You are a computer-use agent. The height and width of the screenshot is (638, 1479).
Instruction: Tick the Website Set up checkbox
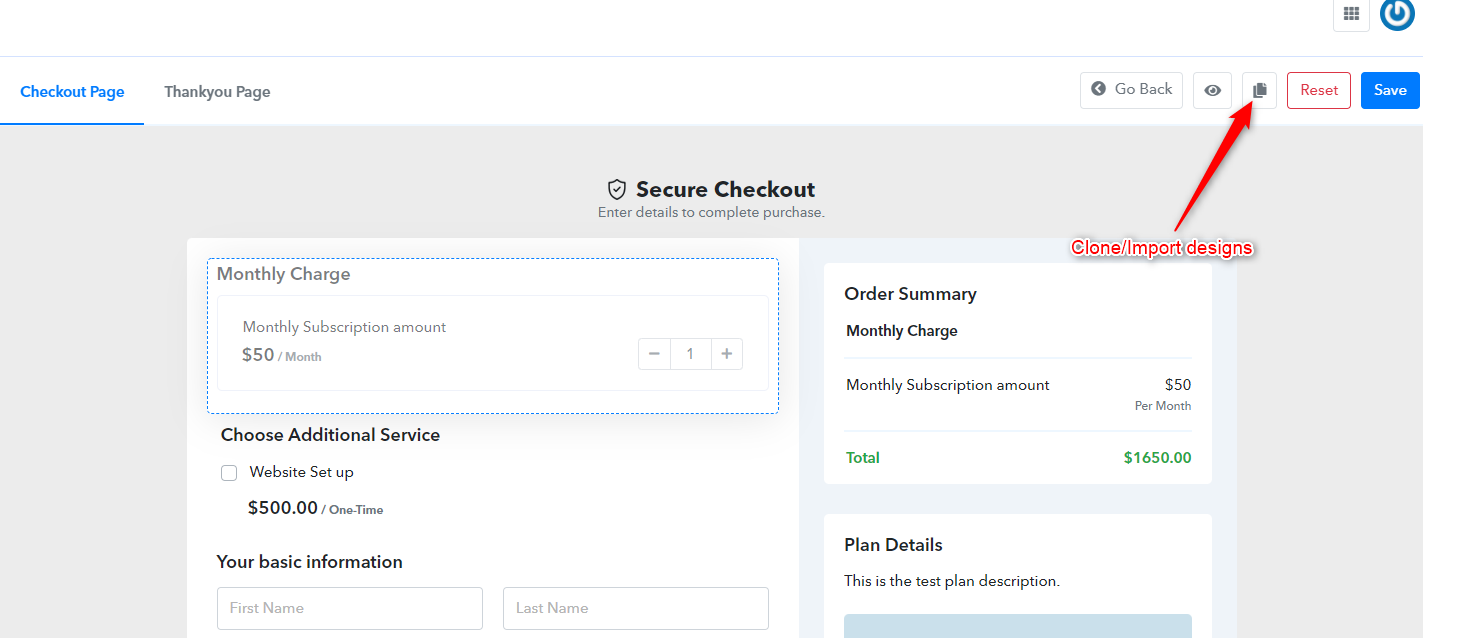pyautogui.click(x=229, y=473)
